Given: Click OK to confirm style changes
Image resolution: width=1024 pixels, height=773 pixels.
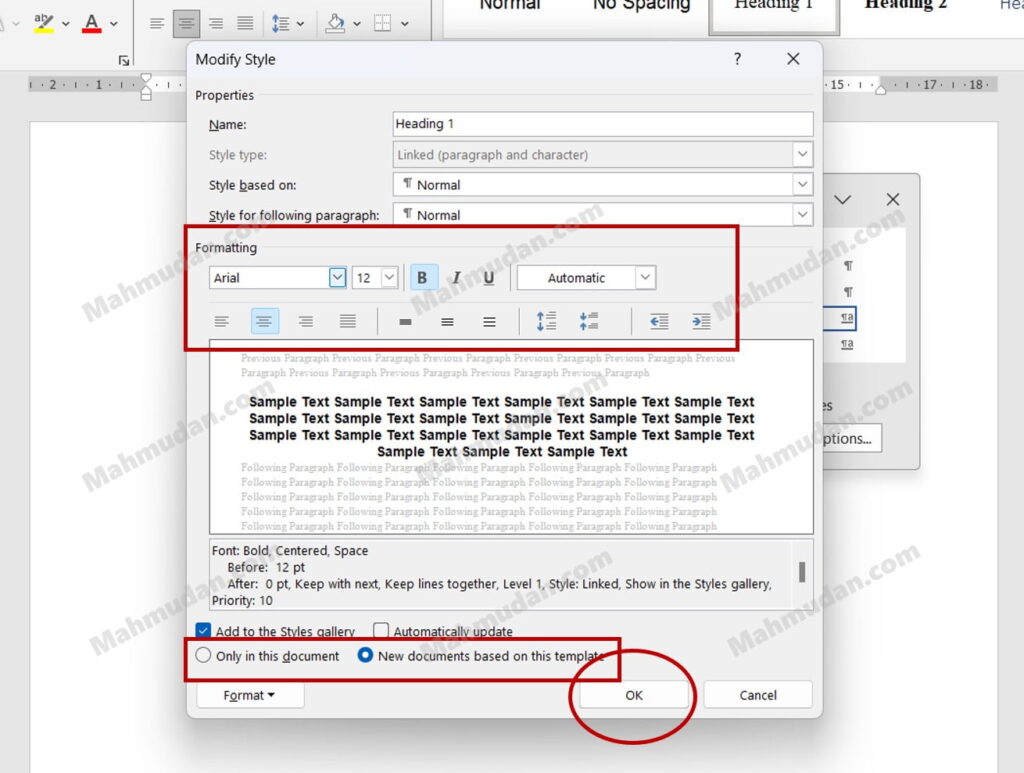Looking at the screenshot, I should (x=634, y=695).
